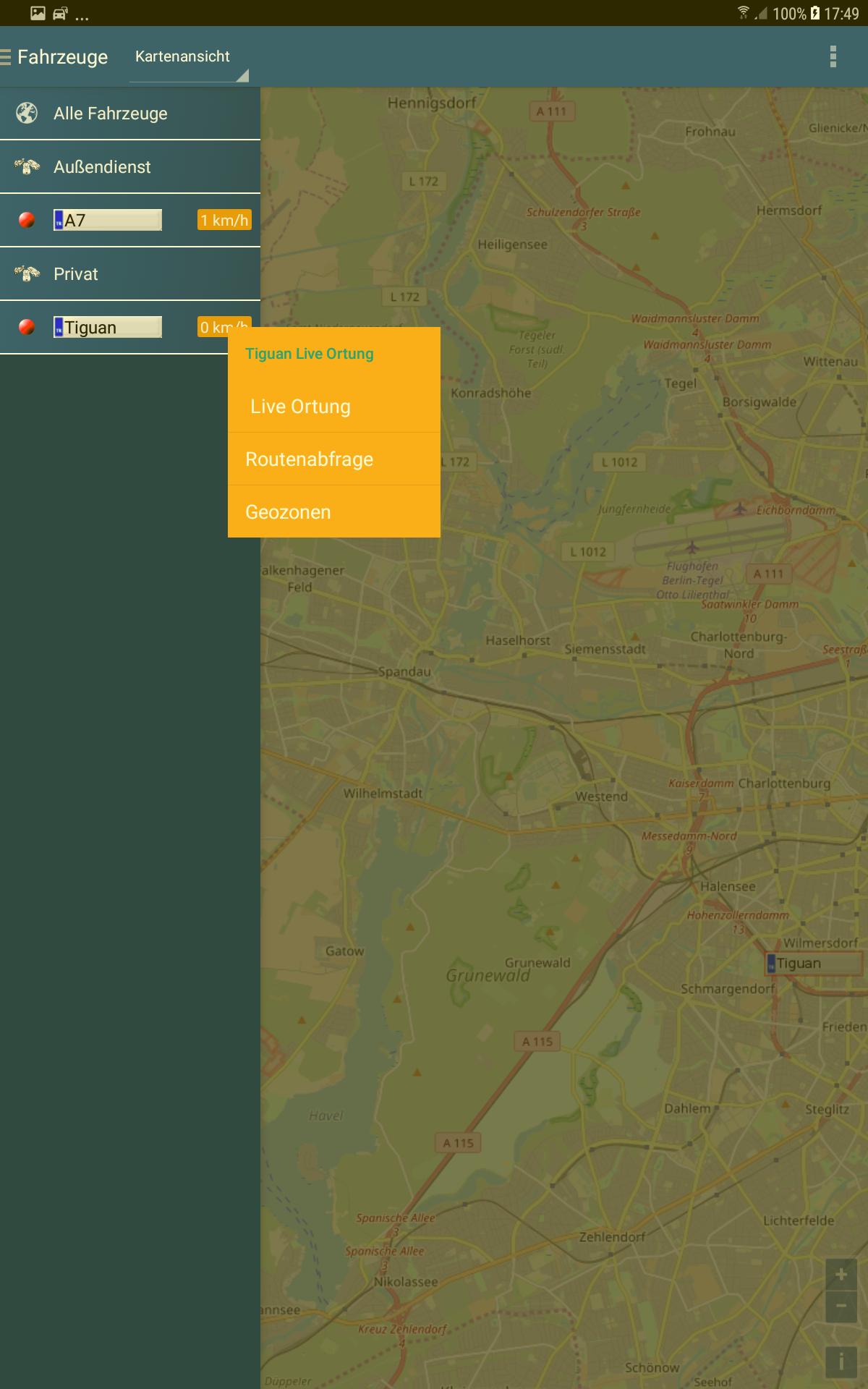Click the Privat group icon
Viewport: 868px width, 1389px height.
27,274
